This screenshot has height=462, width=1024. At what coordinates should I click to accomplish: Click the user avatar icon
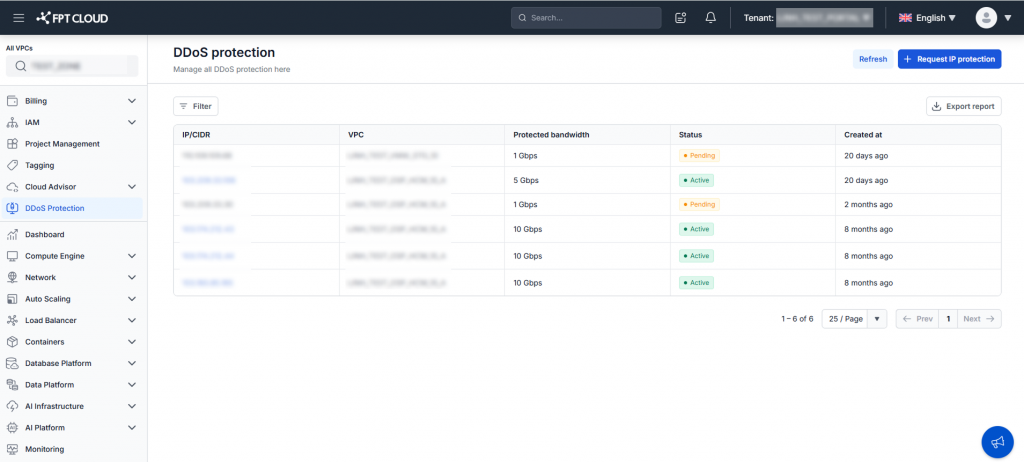pyautogui.click(x=986, y=17)
